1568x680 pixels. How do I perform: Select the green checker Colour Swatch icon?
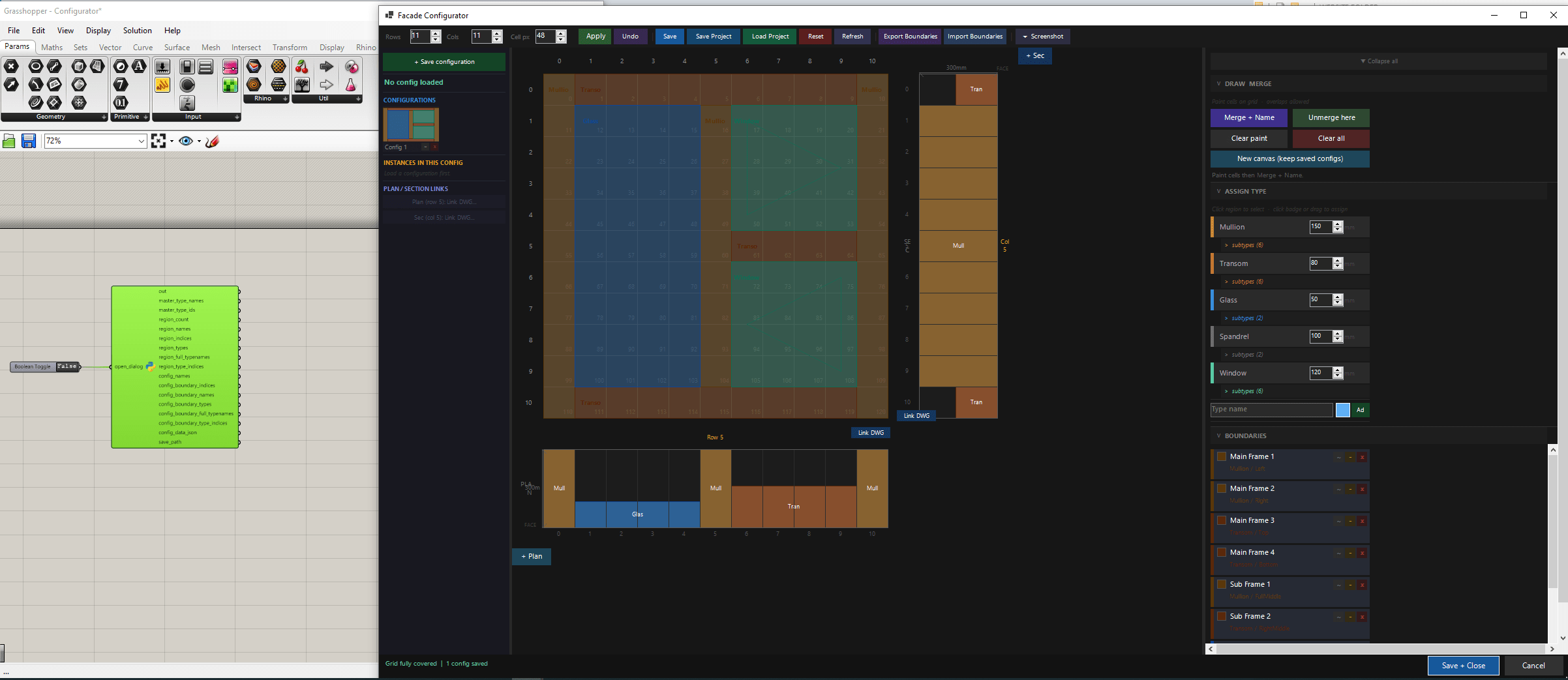[230, 85]
